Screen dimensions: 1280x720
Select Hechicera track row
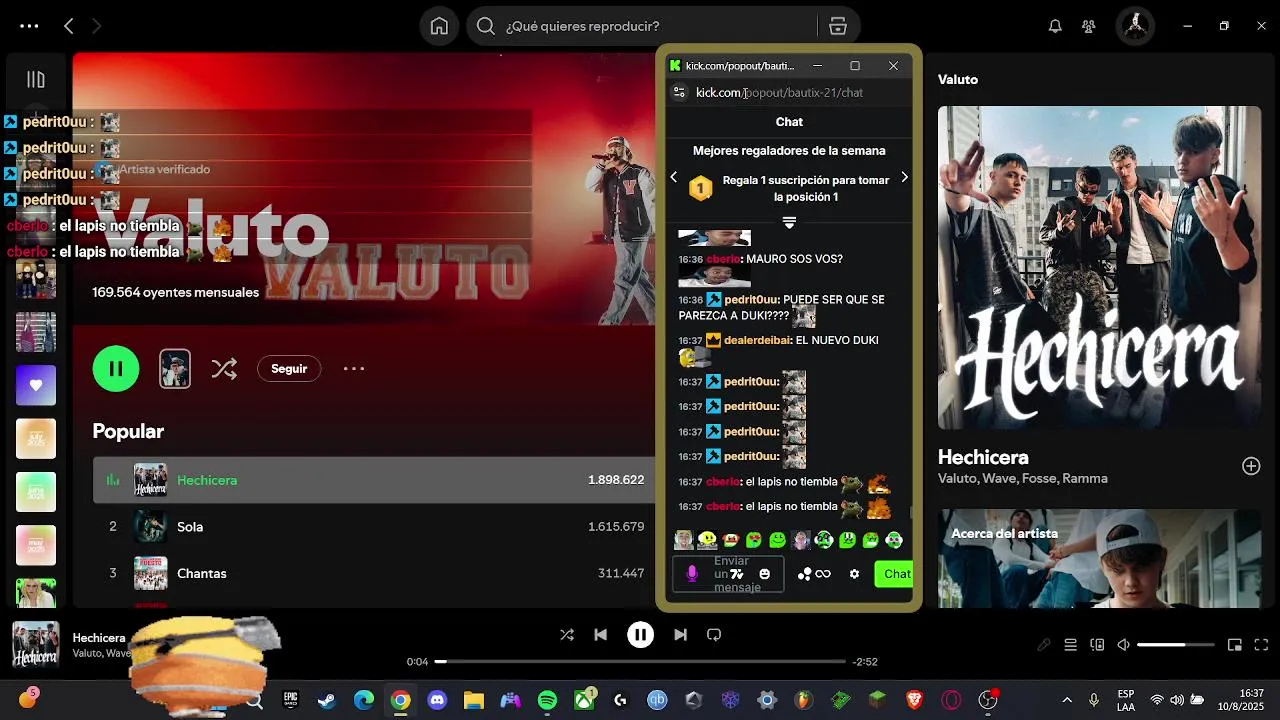pyautogui.click(x=374, y=480)
